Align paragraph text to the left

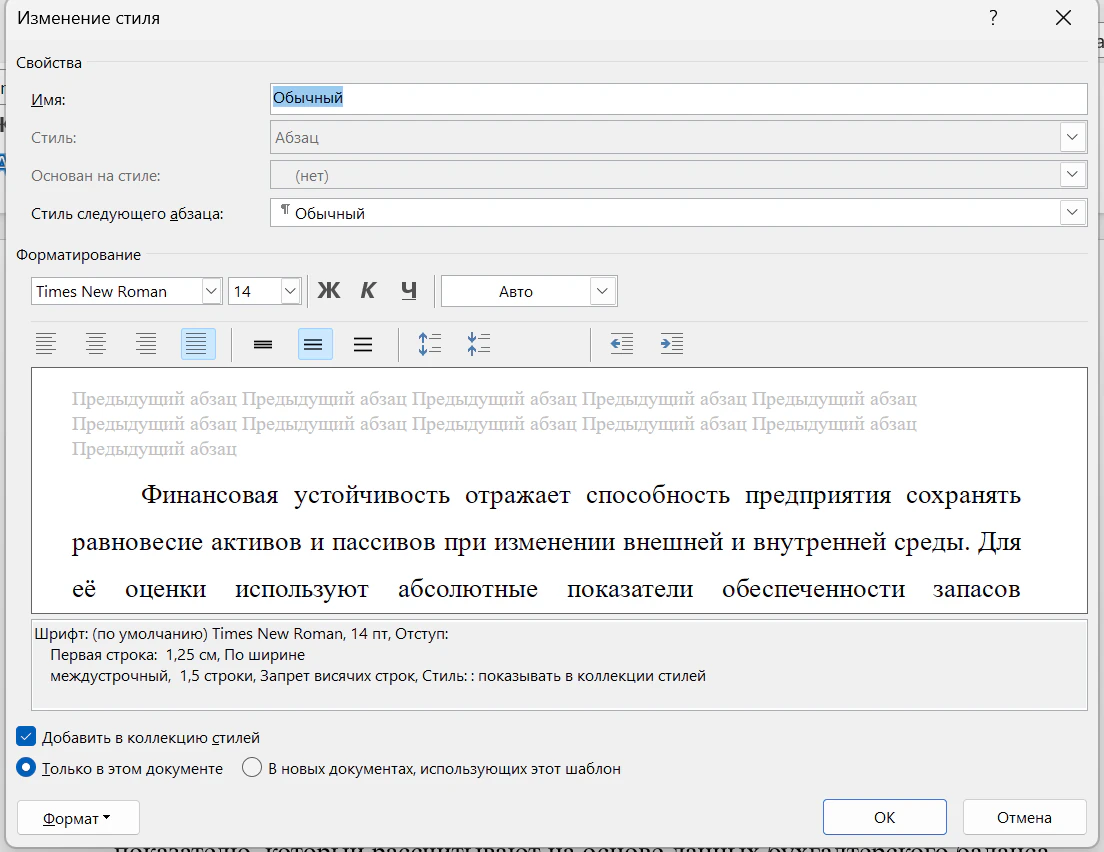(46, 344)
